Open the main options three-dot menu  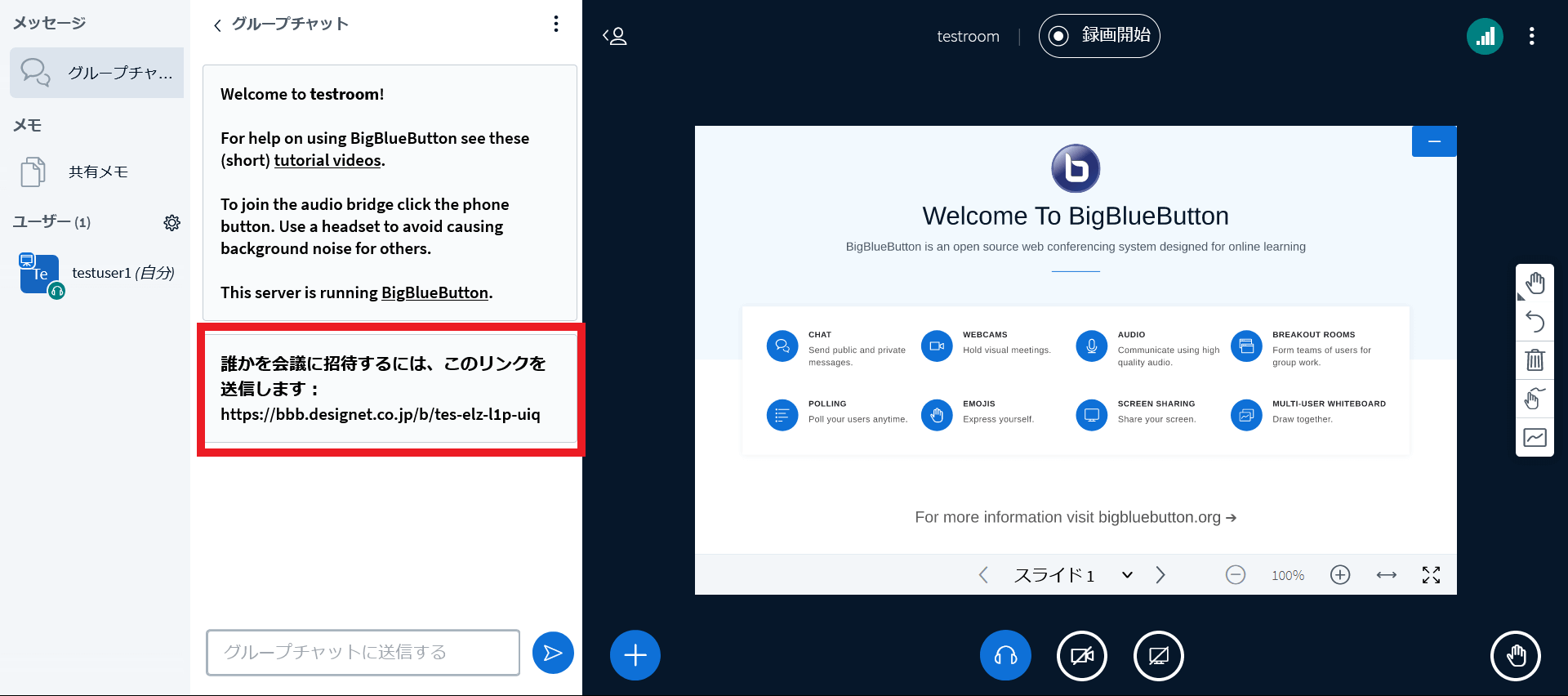[x=1531, y=36]
